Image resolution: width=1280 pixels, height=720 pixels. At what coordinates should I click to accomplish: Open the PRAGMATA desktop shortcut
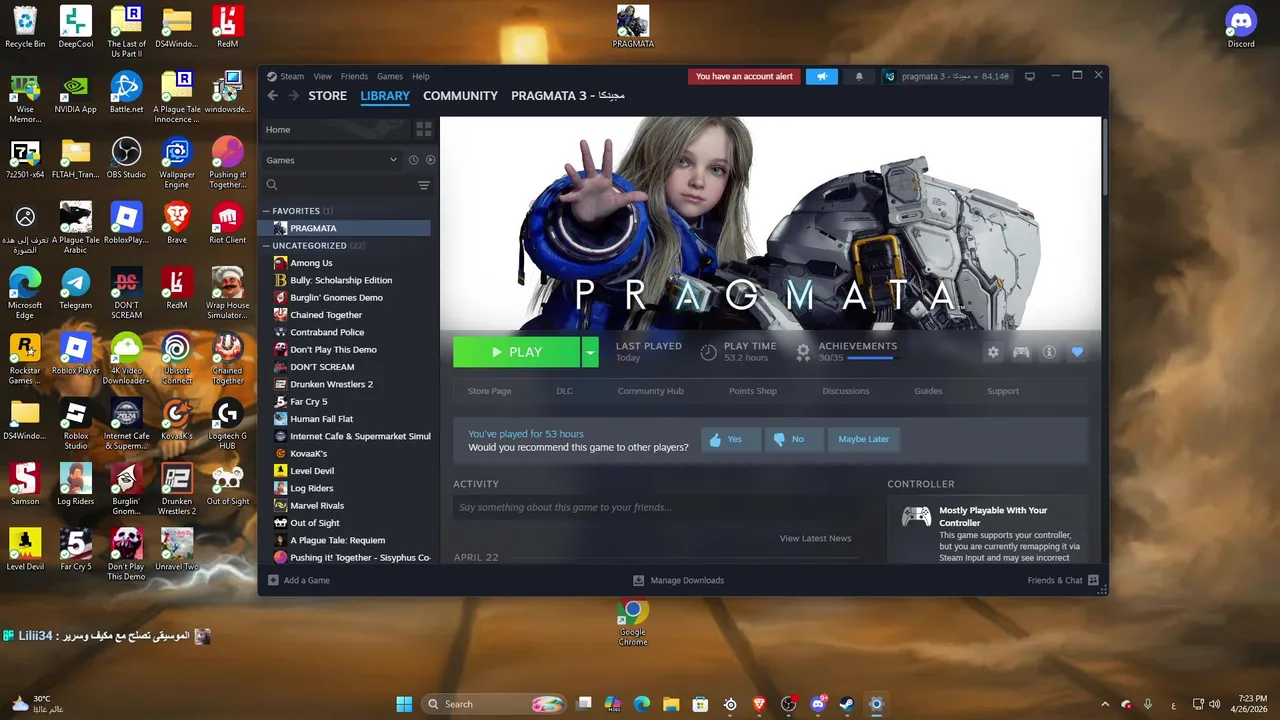[633, 27]
